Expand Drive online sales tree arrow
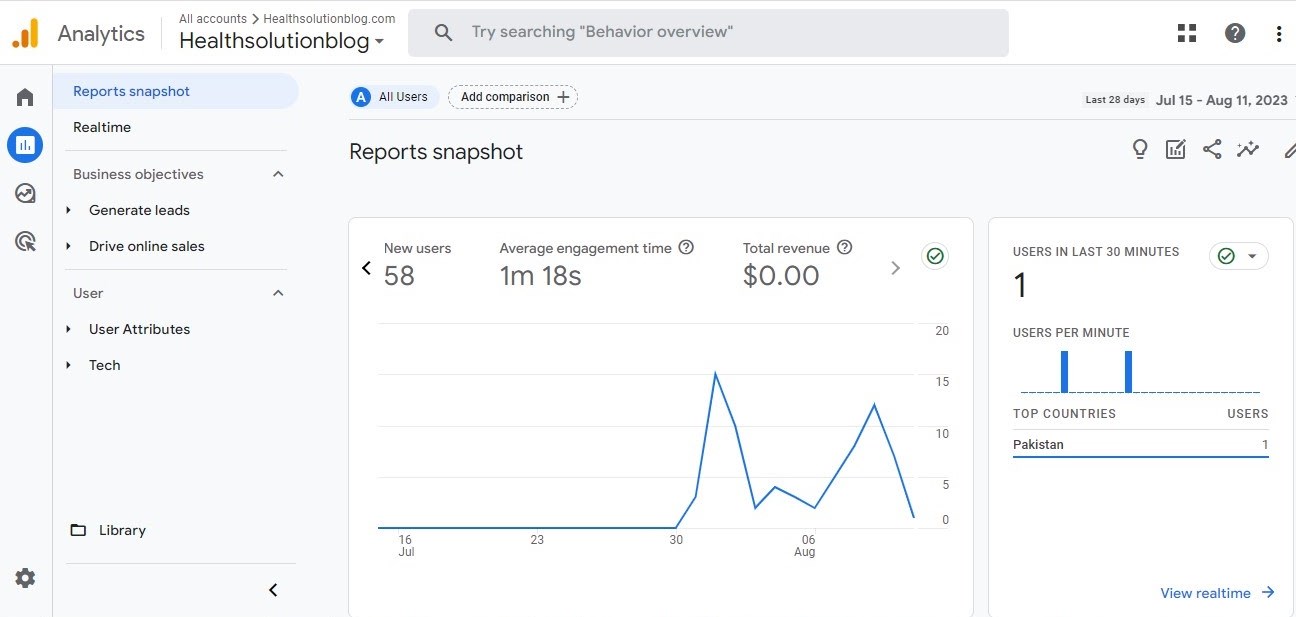 pyautogui.click(x=68, y=246)
